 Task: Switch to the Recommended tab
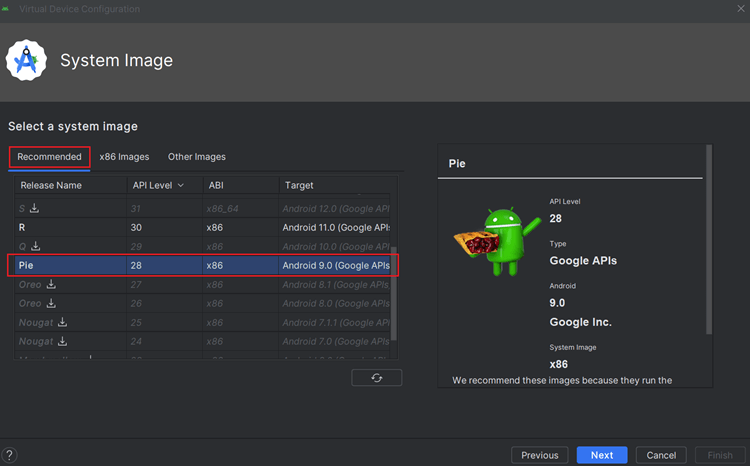(x=49, y=157)
